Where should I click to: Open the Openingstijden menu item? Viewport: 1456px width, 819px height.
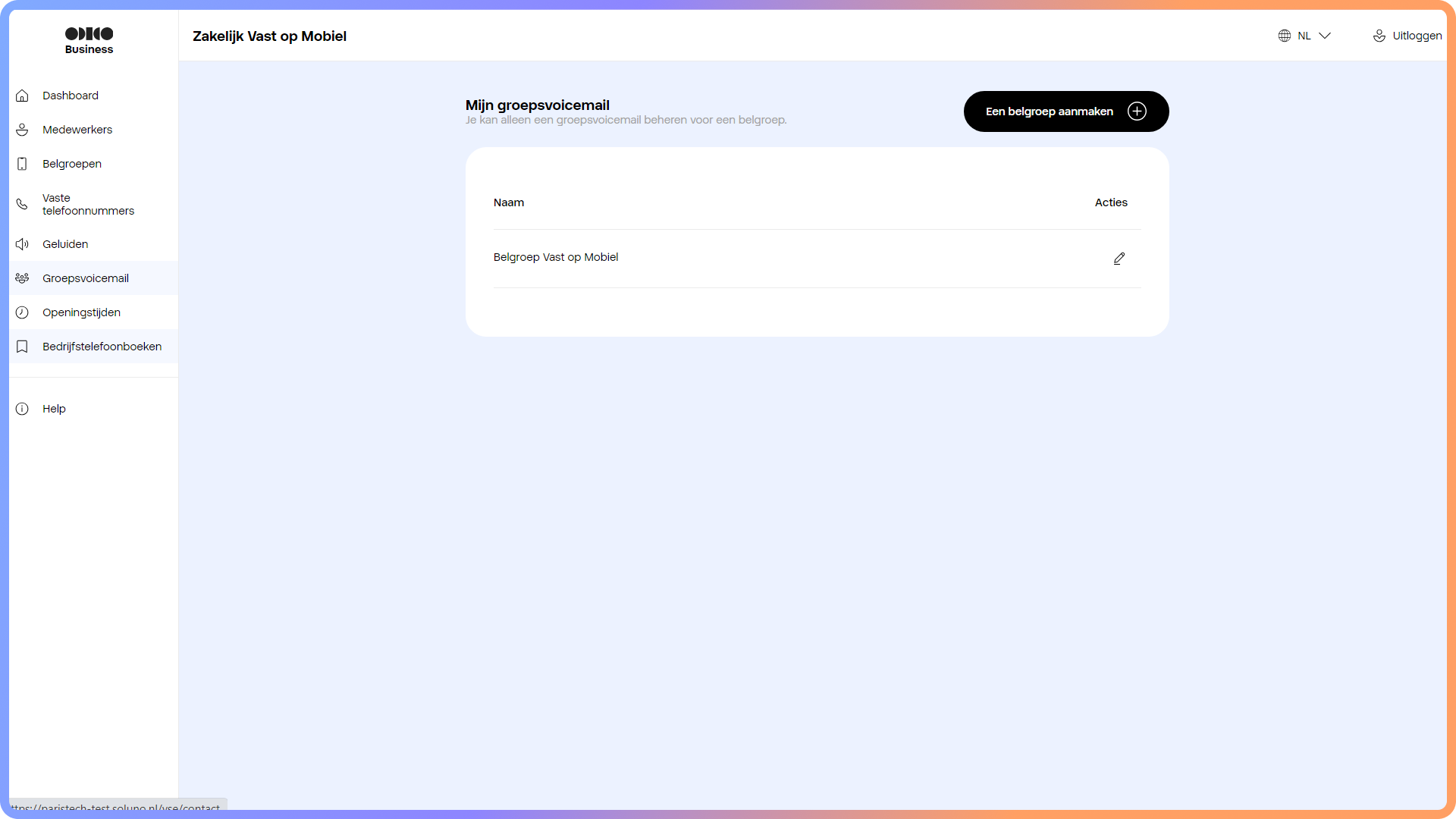(x=81, y=312)
